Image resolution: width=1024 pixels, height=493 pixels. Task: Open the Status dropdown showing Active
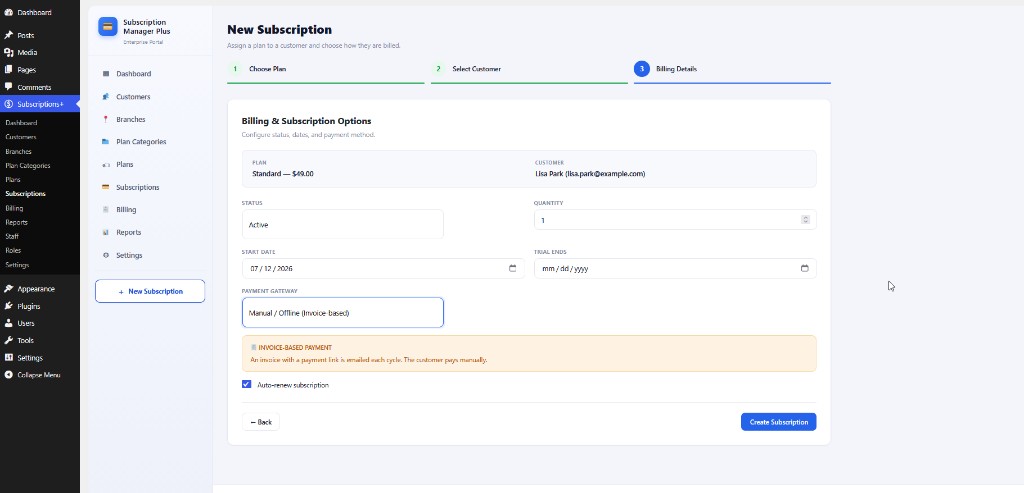(x=342, y=224)
